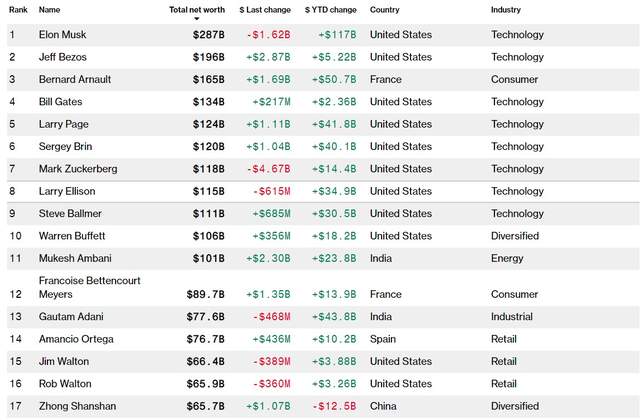Click the $ Last change column header

[265, 10]
